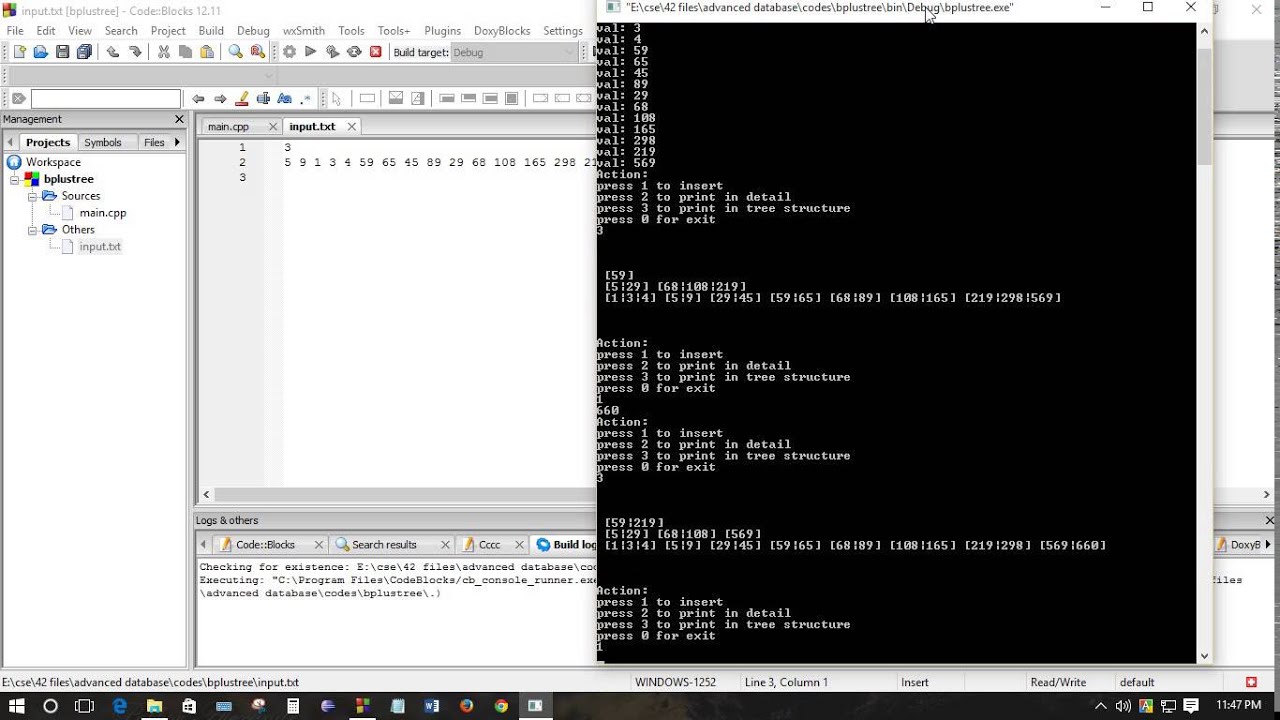Screen dimensions: 1280x720
Task: Open the File menu
Action: pyautogui.click(x=15, y=31)
